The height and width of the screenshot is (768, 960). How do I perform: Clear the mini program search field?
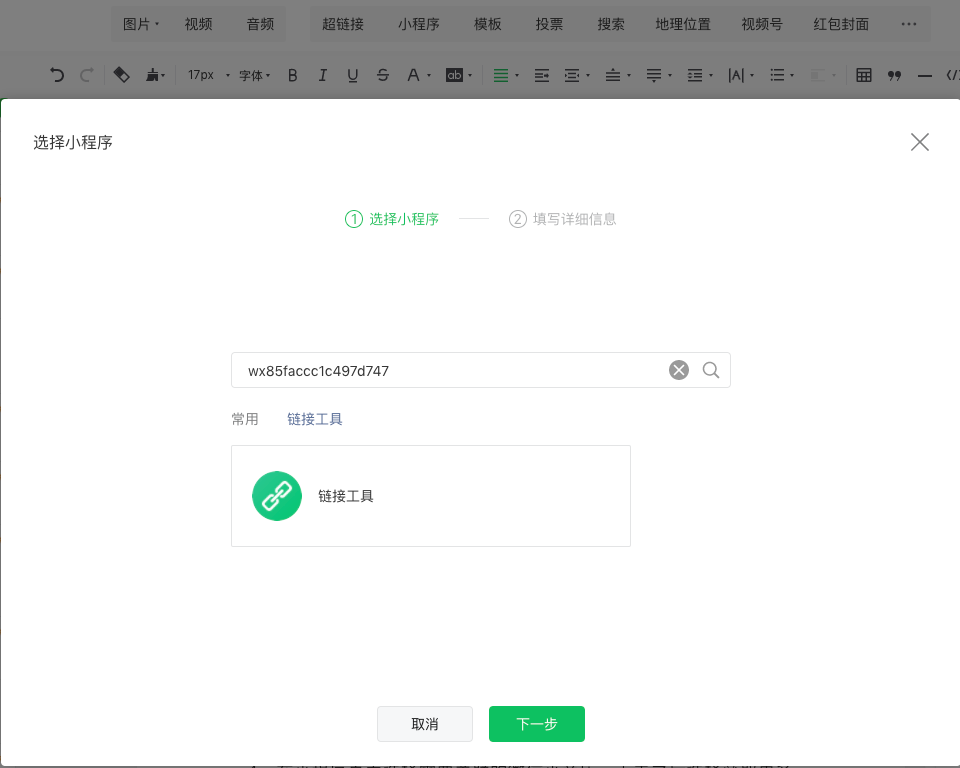(678, 370)
